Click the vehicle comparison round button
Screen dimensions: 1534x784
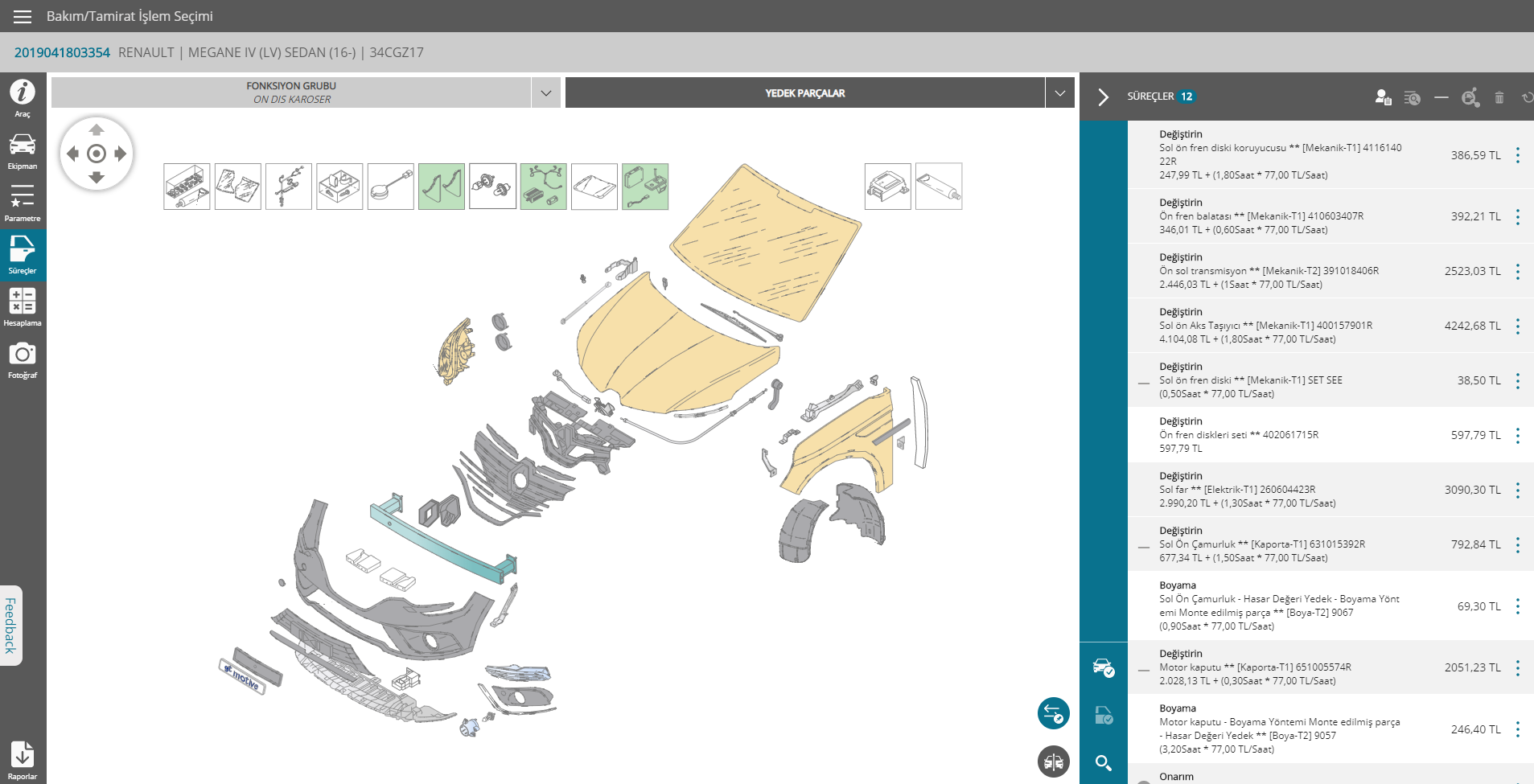1053,761
